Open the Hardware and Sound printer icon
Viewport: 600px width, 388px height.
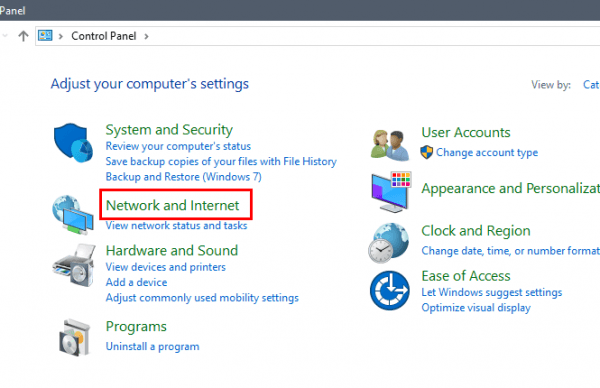tap(73, 265)
